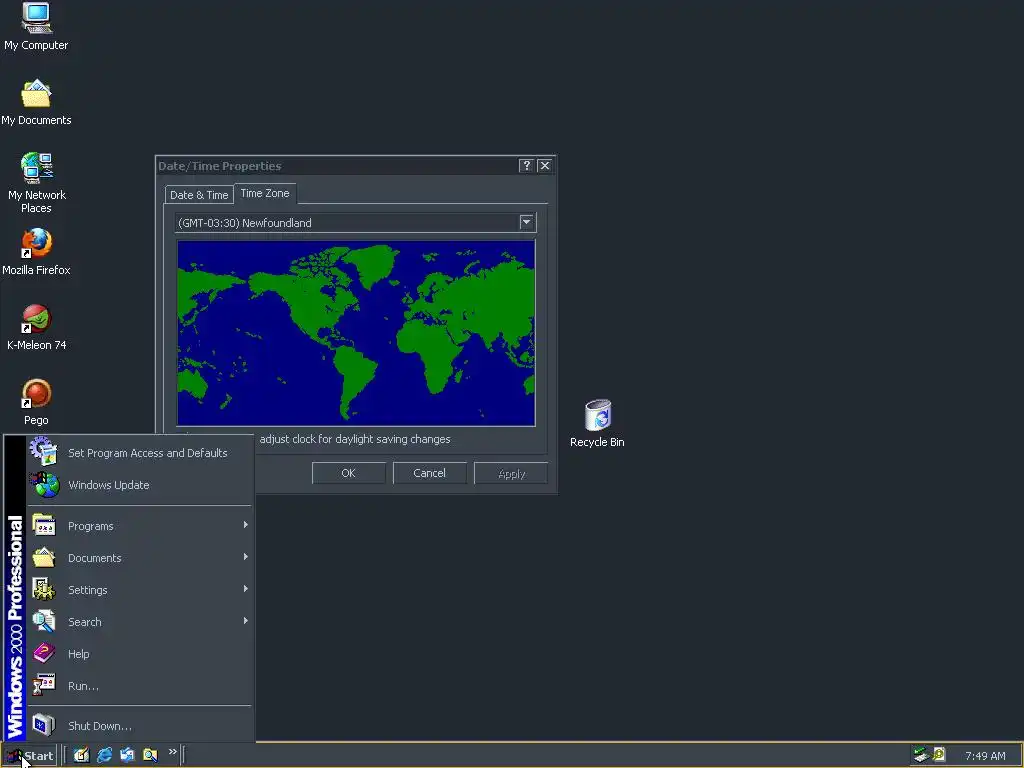Click the world time zone map
Image resolution: width=1024 pixels, height=768 pixels.
(x=356, y=333)
